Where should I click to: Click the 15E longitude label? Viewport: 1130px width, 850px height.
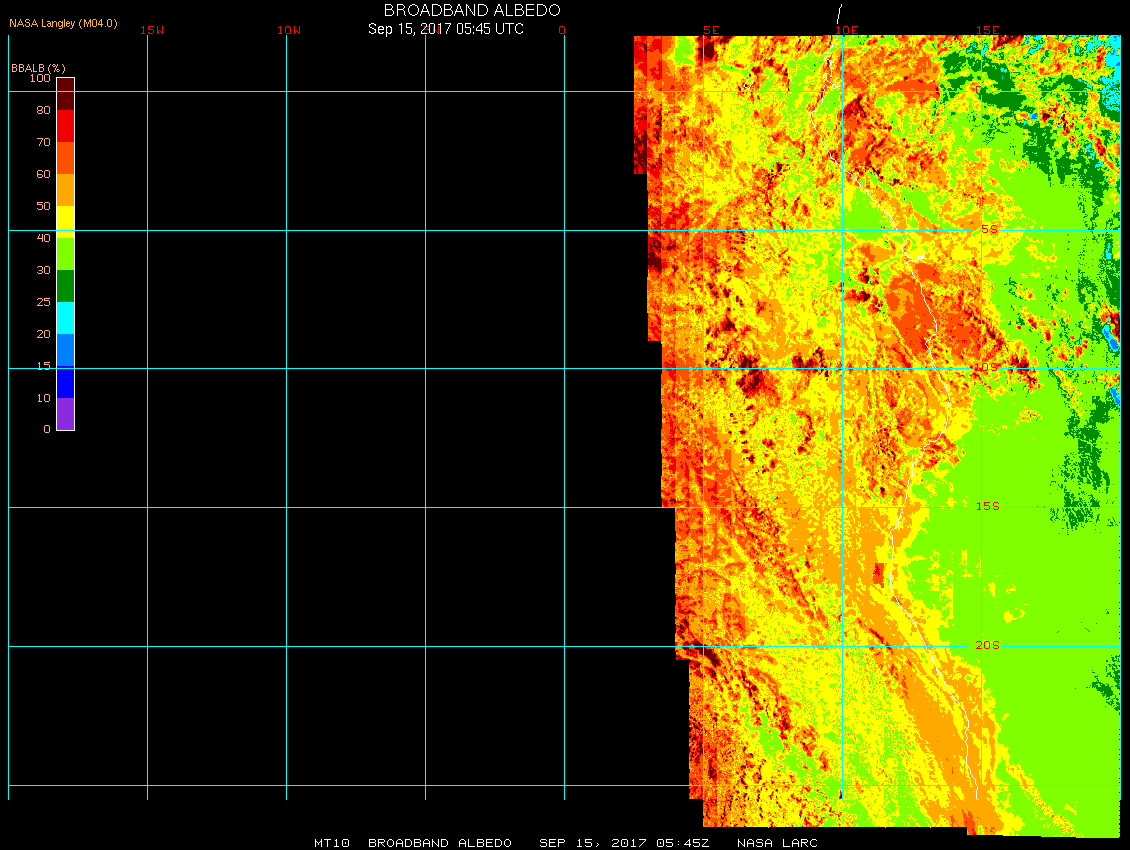click(x=988, y=30)
